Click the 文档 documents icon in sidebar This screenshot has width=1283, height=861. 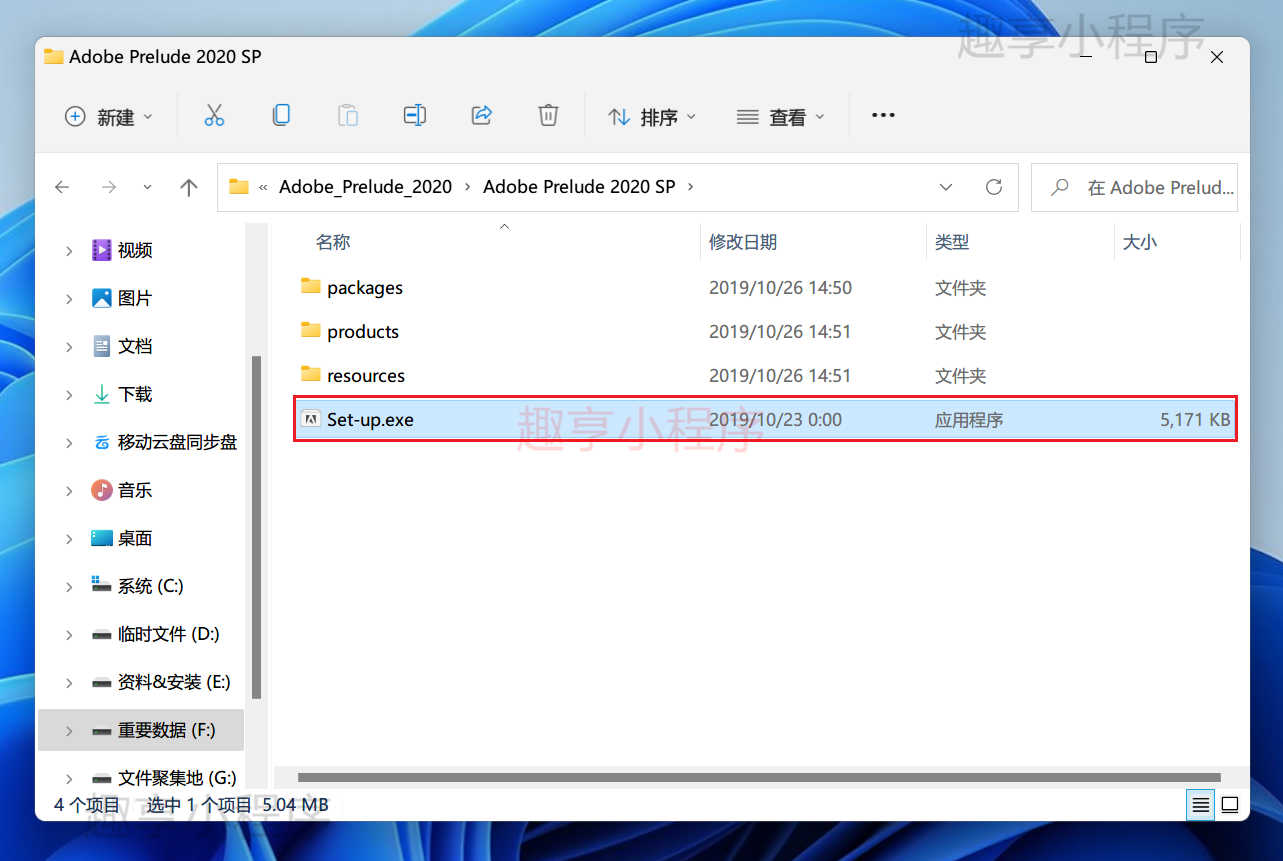[x=101, y=346]
